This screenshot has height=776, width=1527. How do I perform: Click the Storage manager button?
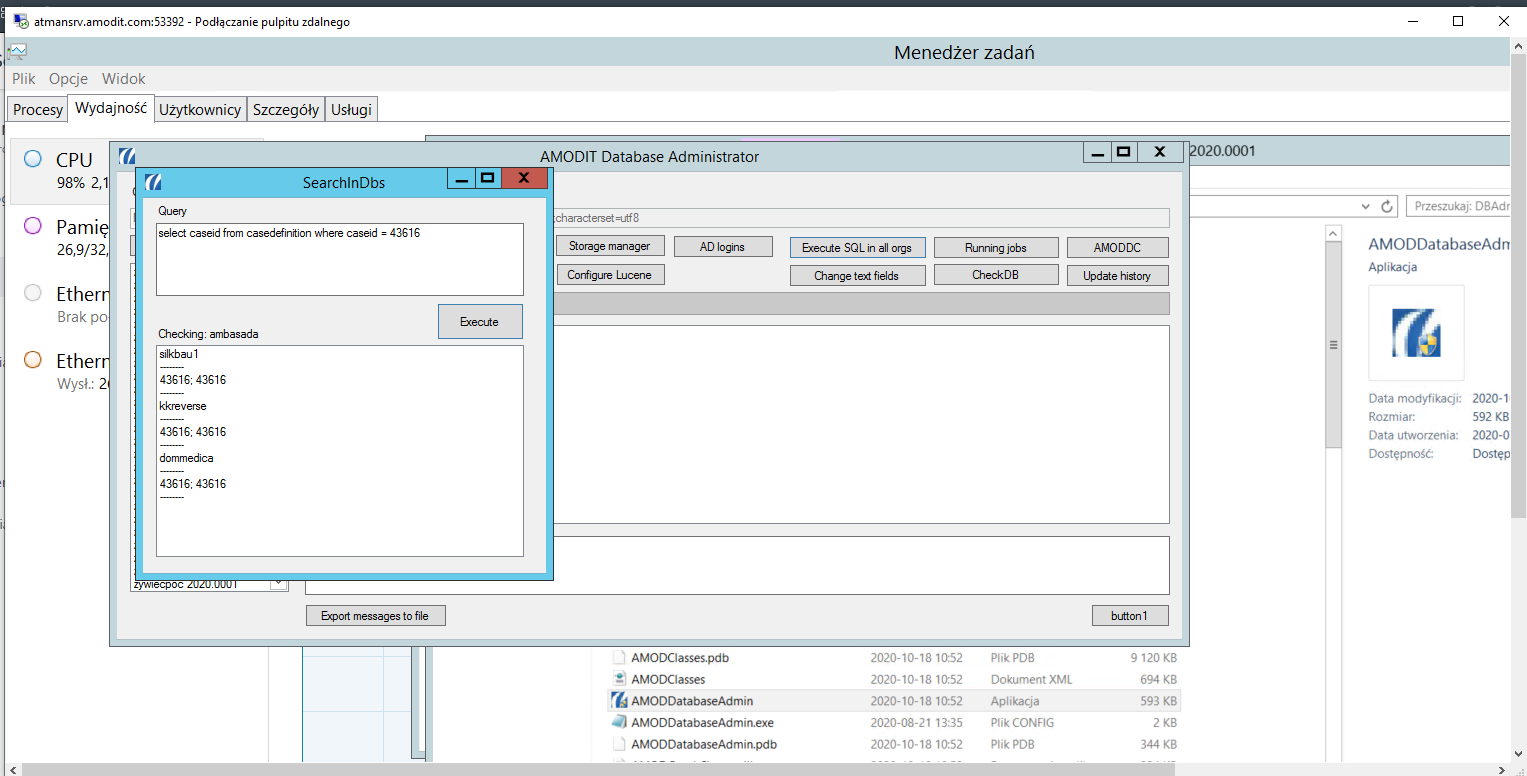pyautogui.click(x=609, y=246)
